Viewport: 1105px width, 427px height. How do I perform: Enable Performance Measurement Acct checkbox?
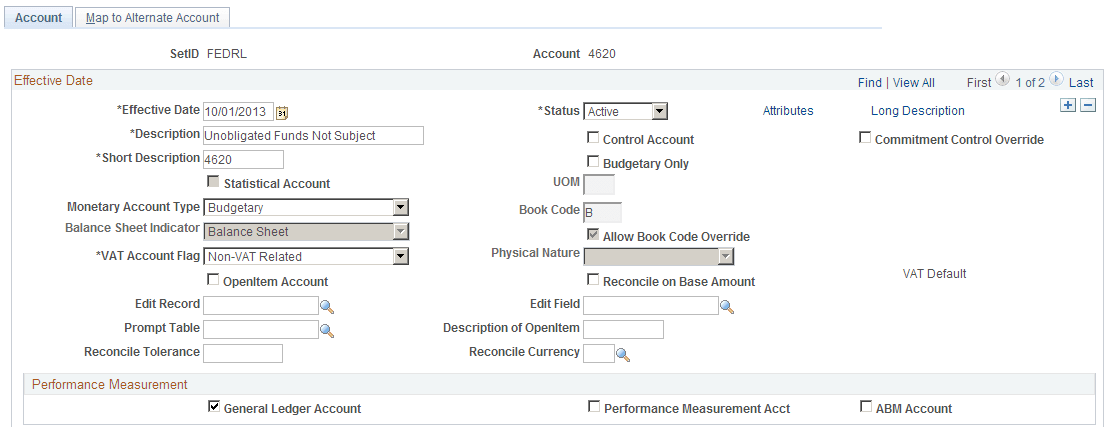[x=594, y=407]
